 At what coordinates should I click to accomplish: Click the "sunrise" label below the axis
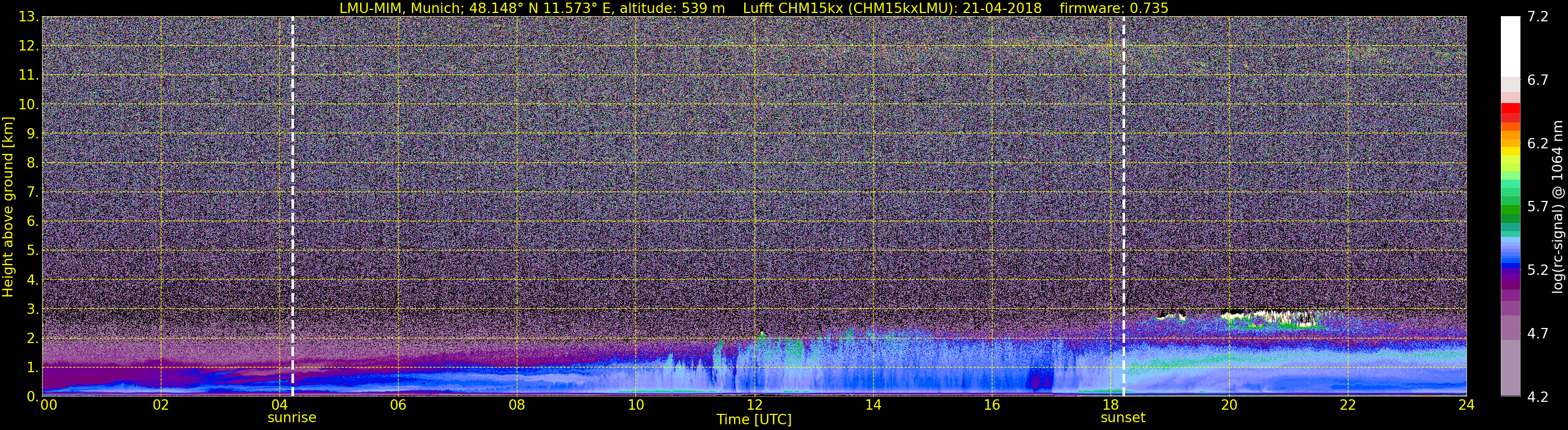click(291, 418)
